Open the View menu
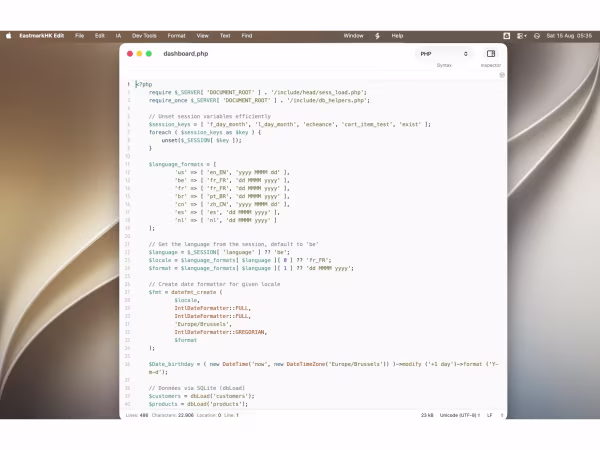 tap(203, 36)
